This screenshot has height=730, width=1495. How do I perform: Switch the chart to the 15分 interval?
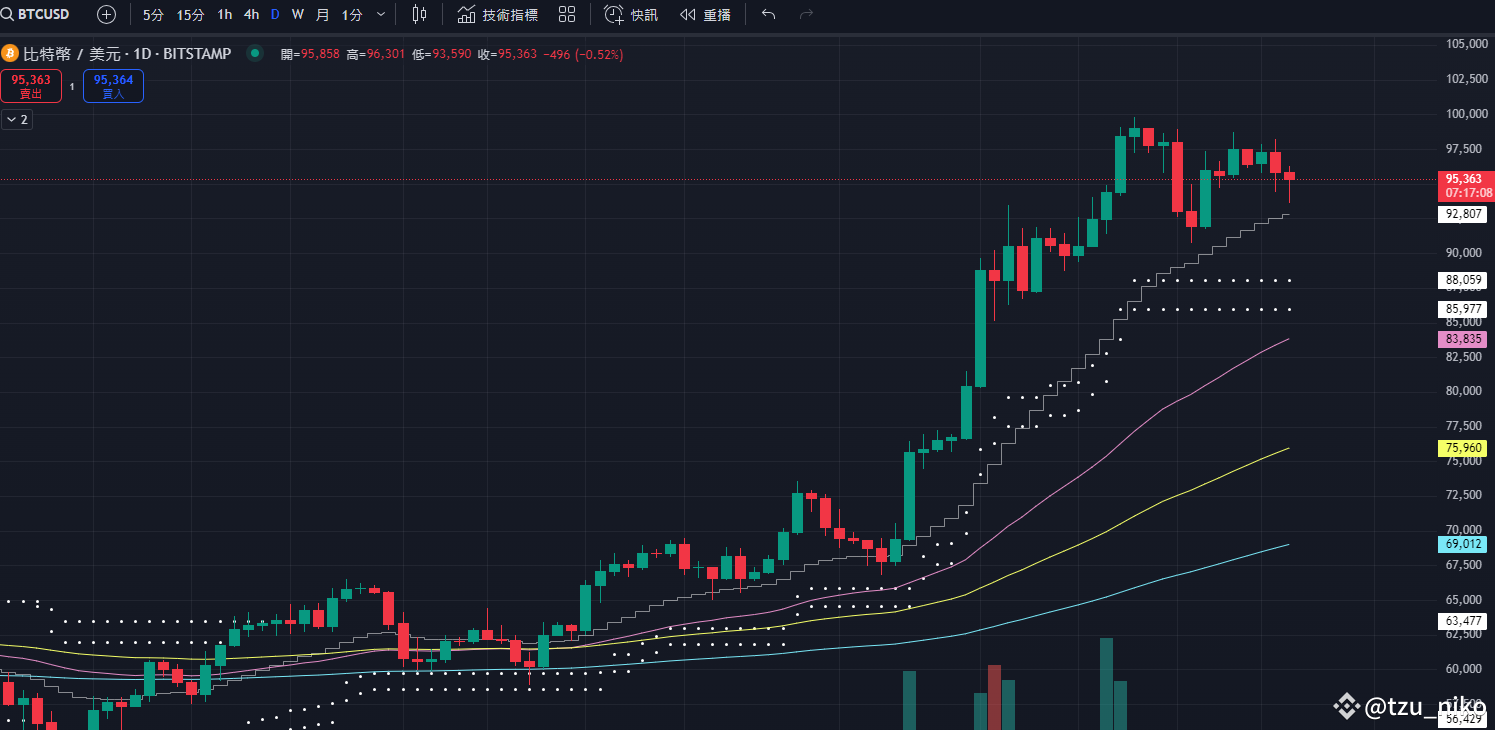tap(191, 15)
